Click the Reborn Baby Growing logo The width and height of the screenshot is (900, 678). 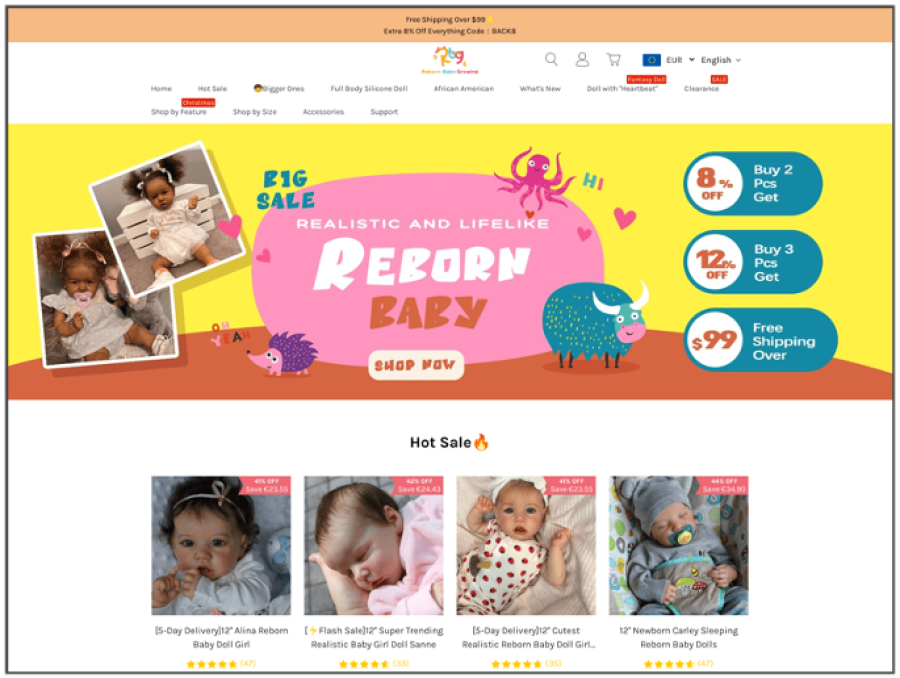[450, 60]
